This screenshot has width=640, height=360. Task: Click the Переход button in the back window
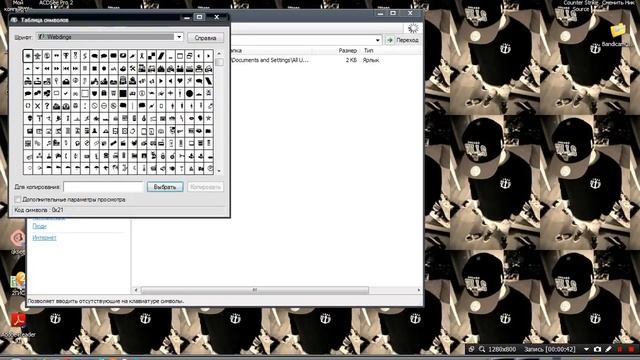click(x=403, y=40)
